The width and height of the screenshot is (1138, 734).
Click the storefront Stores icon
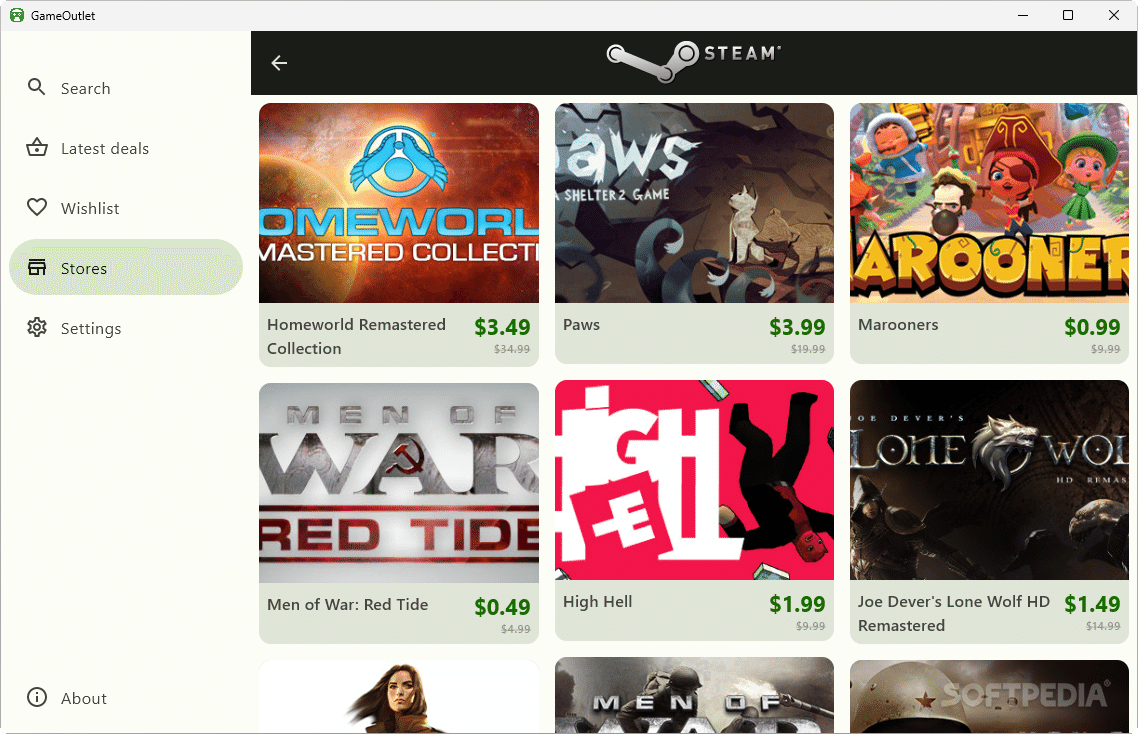(x=37, y=268)
